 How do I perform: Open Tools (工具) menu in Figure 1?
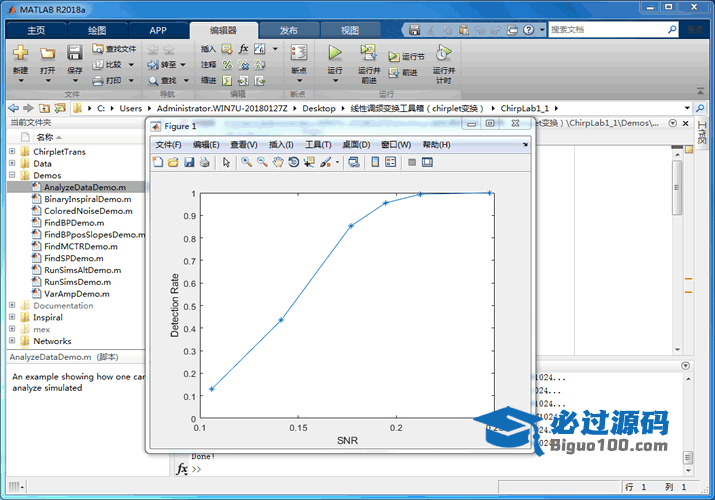point(318,144)
